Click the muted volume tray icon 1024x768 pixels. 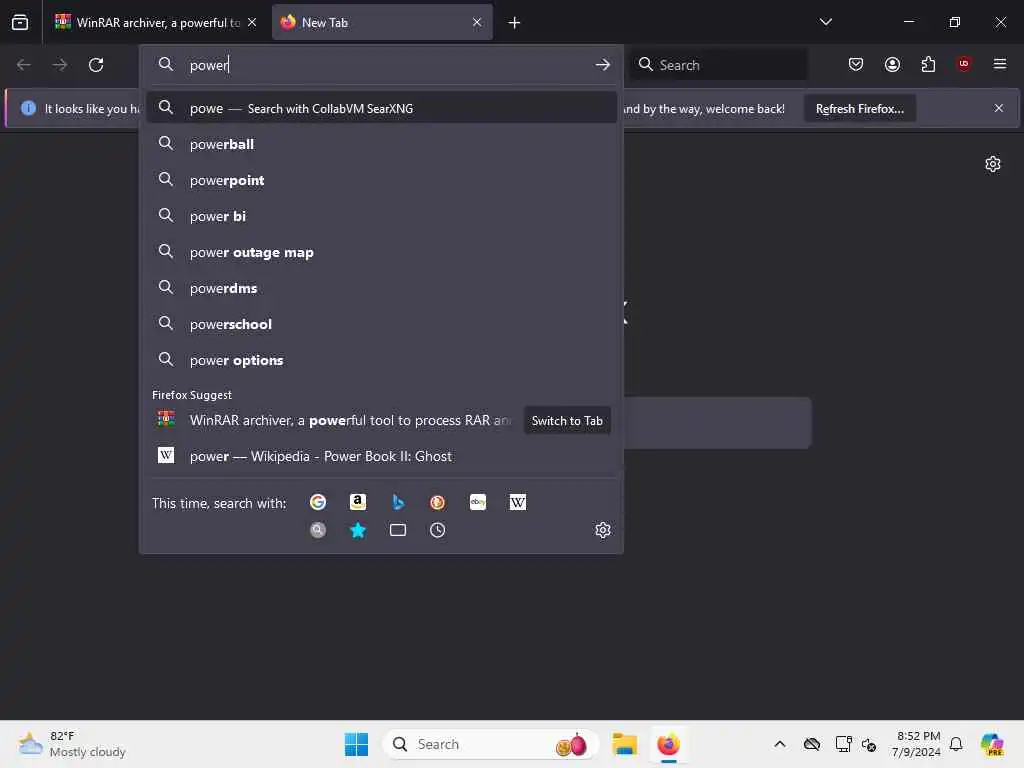(x=869, y=744)
